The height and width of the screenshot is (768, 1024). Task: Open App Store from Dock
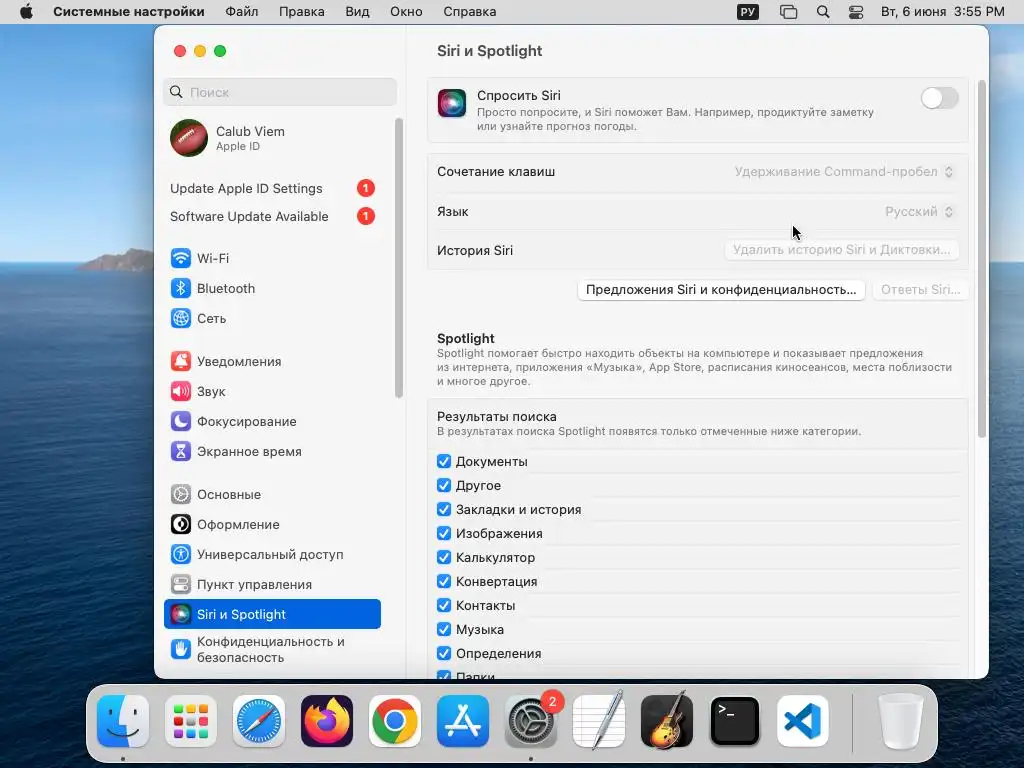(462, 721)
